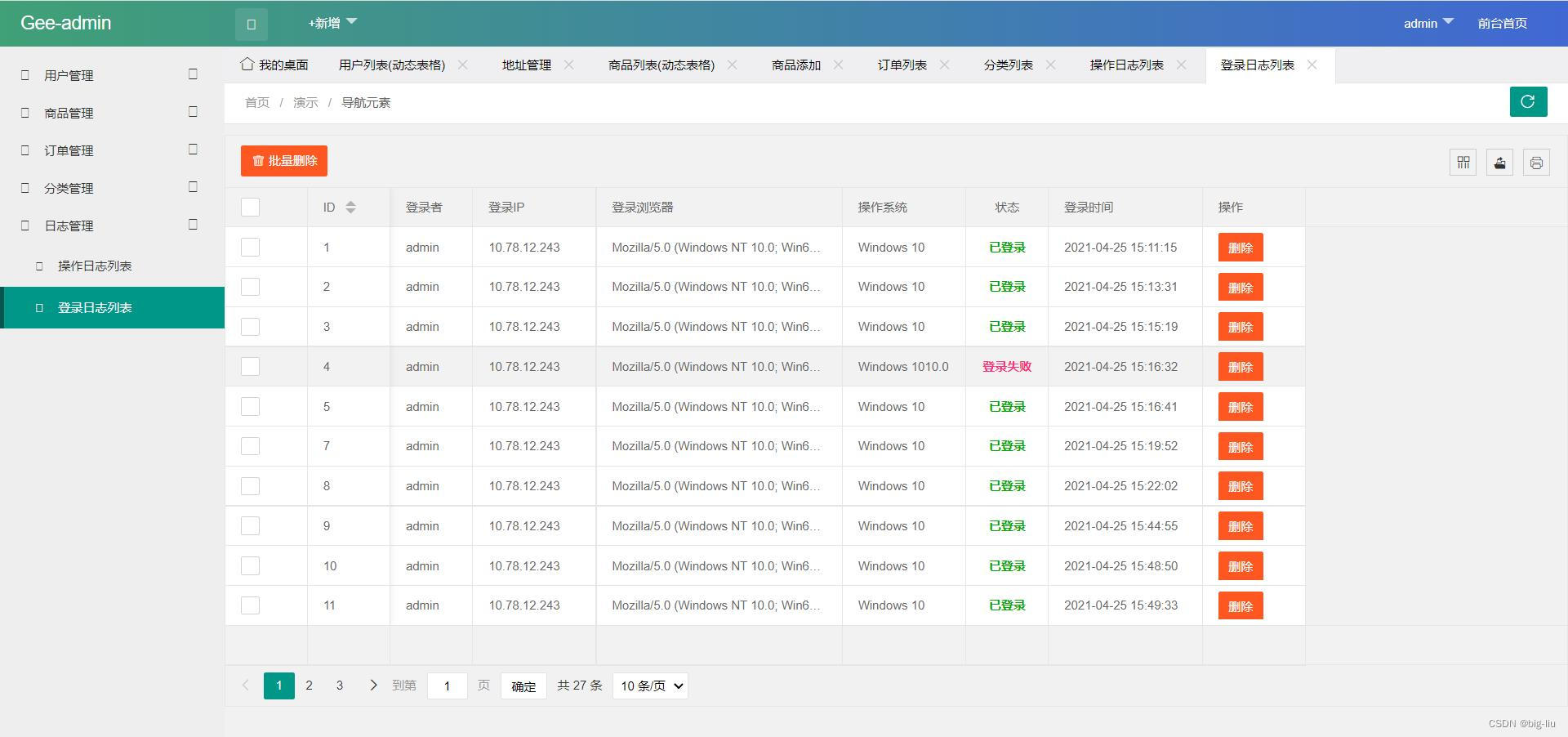This screenshot has width=1568, height=737.
Task: Check the 登录失败 row ID 4
Action: click(251, 367)
